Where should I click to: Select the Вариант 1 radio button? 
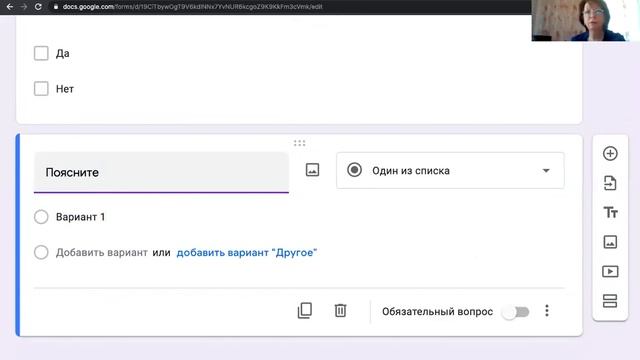coord(41,217)
